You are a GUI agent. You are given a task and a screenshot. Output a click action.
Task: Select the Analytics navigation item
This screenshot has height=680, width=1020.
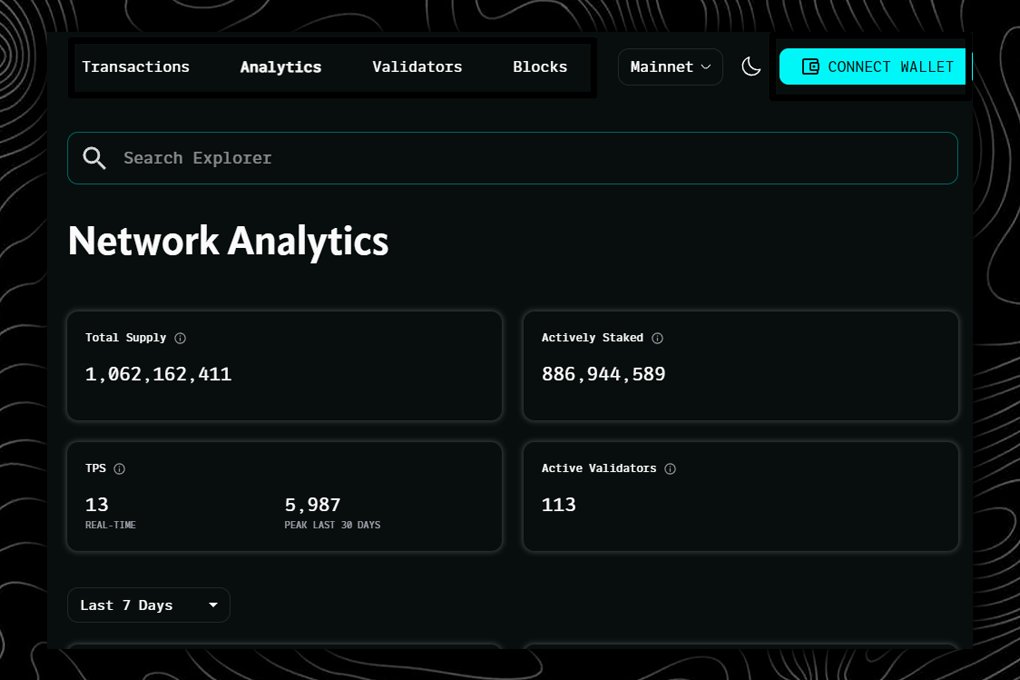[280, 67]
